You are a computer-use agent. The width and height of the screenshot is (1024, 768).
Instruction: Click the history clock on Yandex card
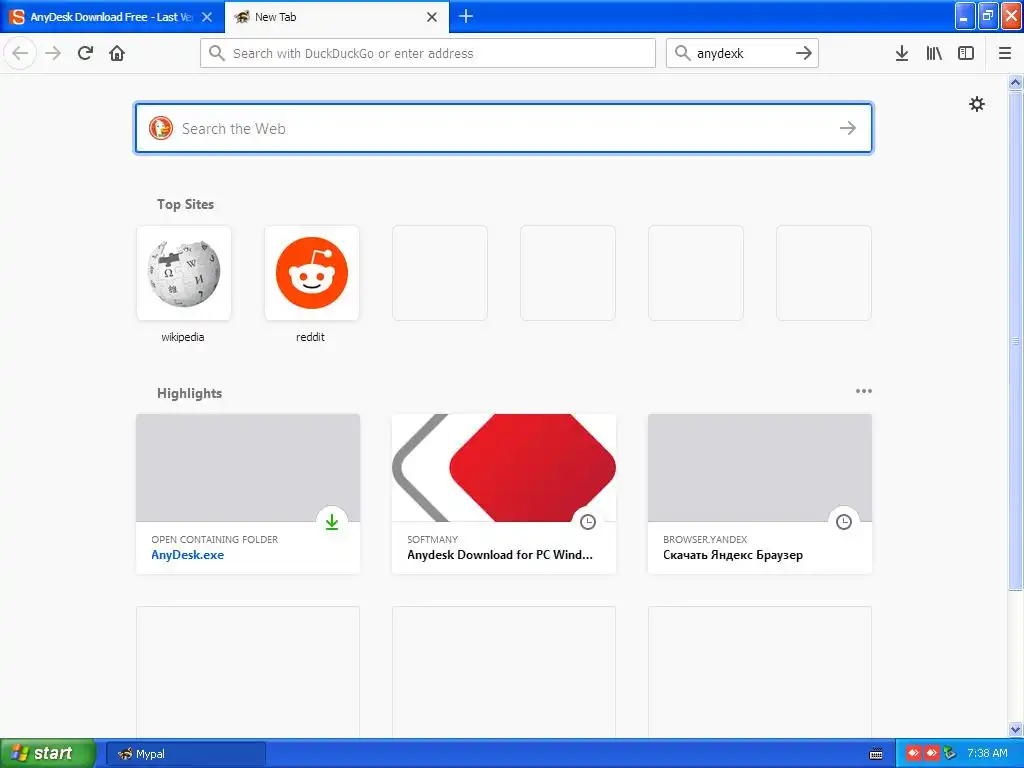(844, 521)
